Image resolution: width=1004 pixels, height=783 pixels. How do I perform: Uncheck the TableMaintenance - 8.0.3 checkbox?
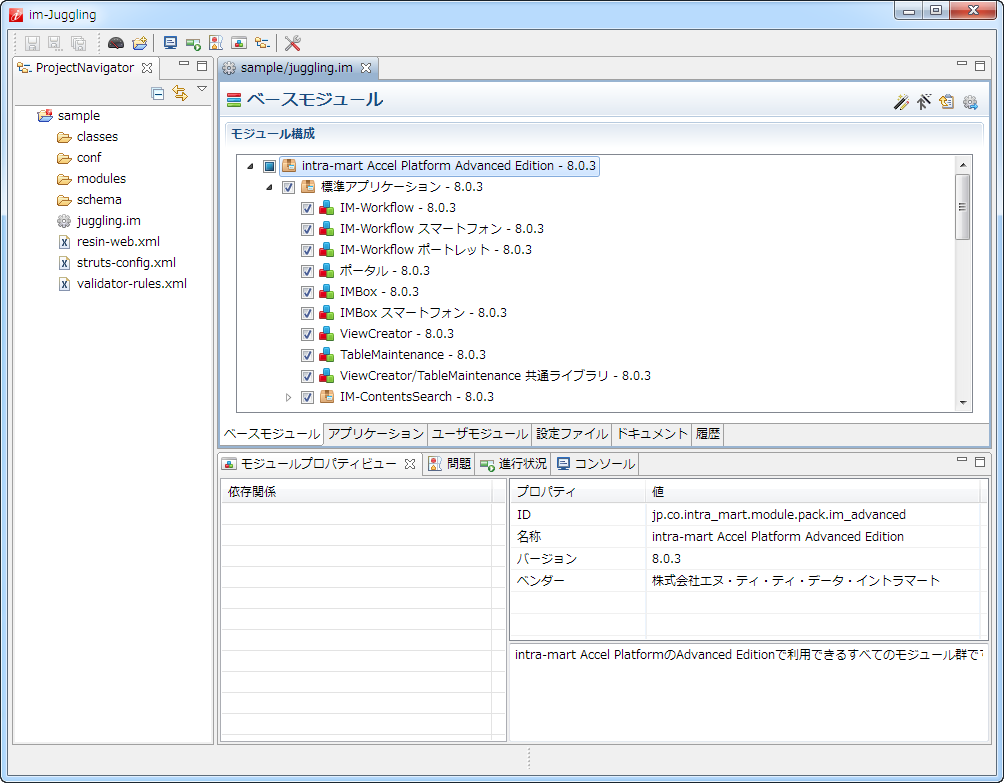coord(307,355)
